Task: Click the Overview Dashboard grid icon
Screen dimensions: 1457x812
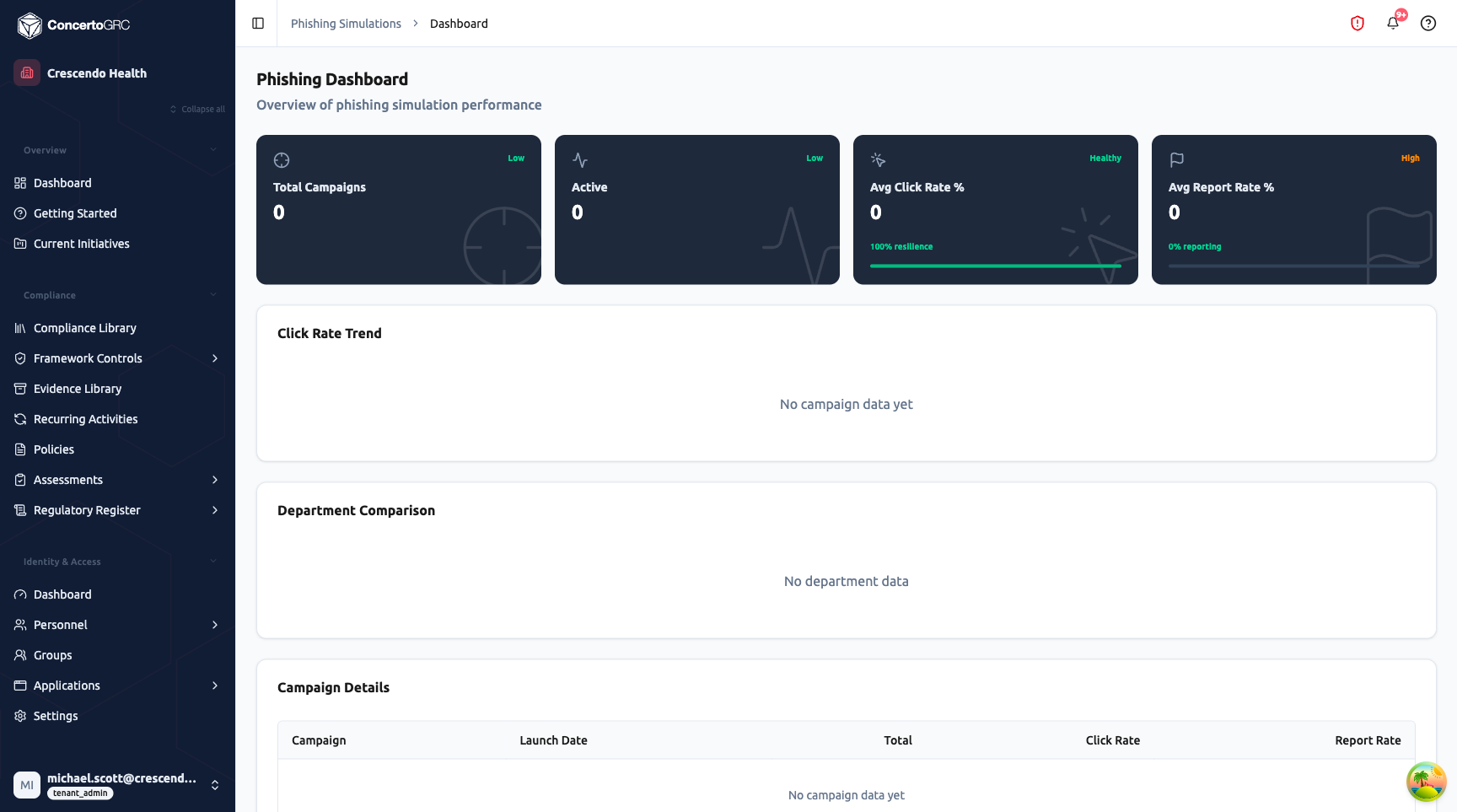Action: [x=20, y=183]
